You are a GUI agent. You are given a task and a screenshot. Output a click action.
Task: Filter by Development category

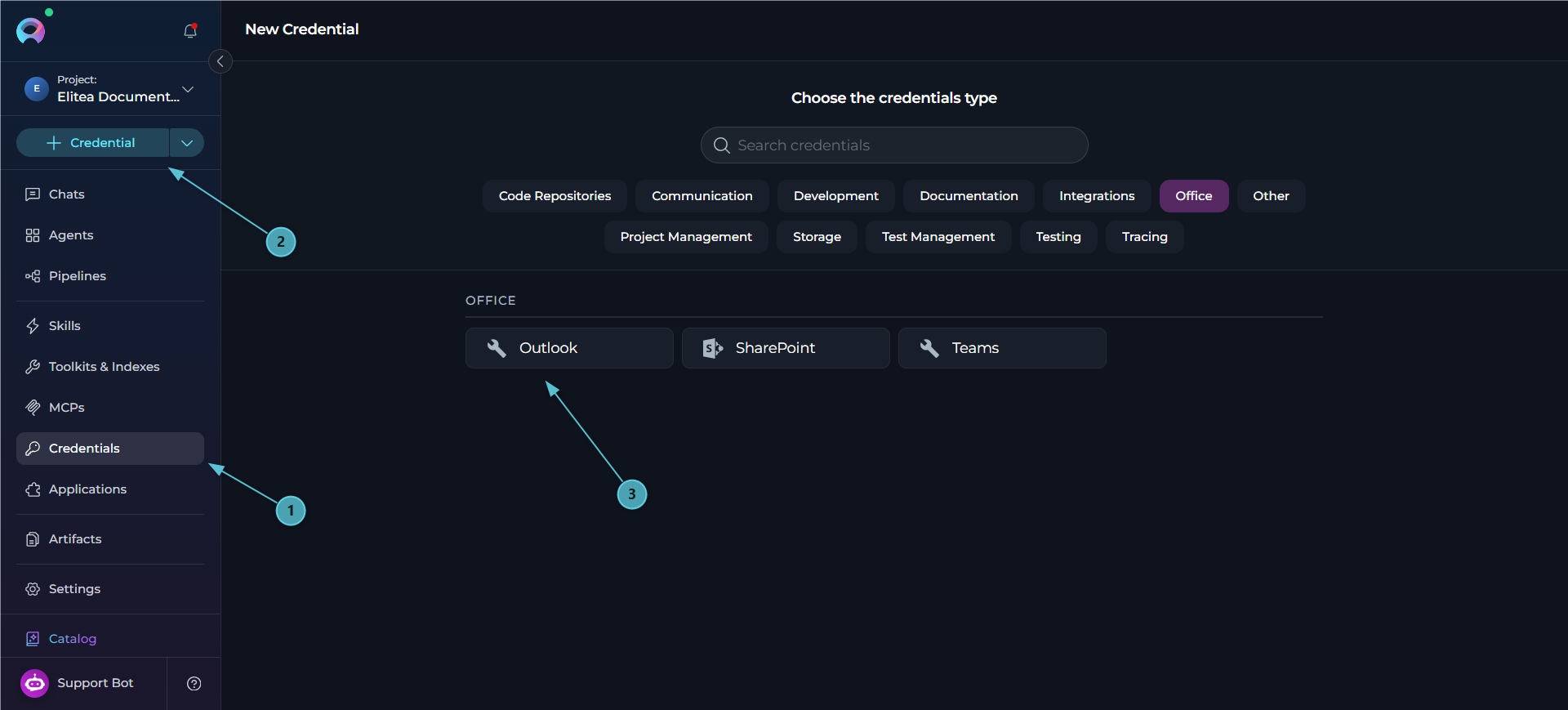(836, 196)
